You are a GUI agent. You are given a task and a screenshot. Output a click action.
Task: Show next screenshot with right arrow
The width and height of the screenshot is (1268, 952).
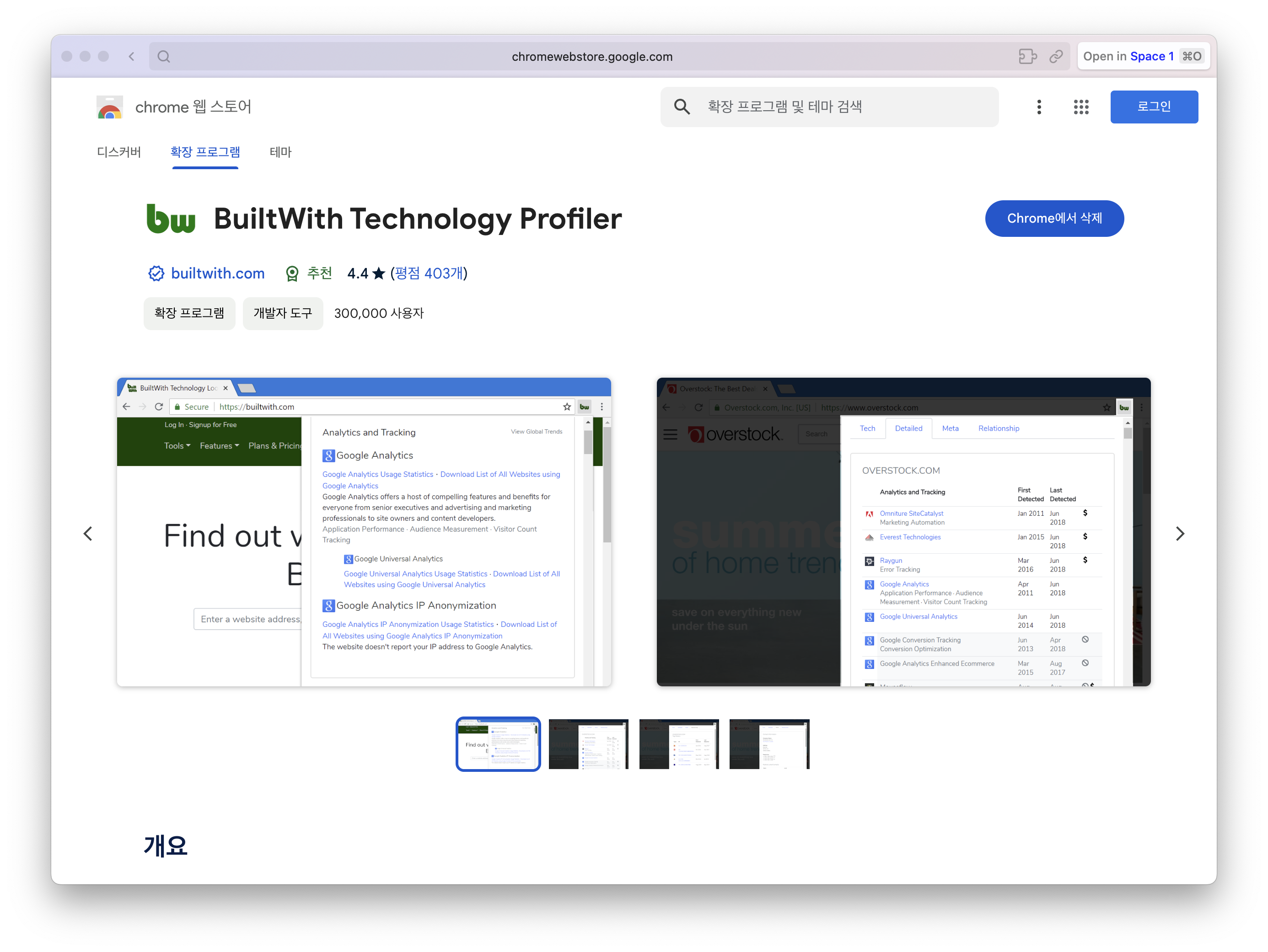pos(1180,534)
